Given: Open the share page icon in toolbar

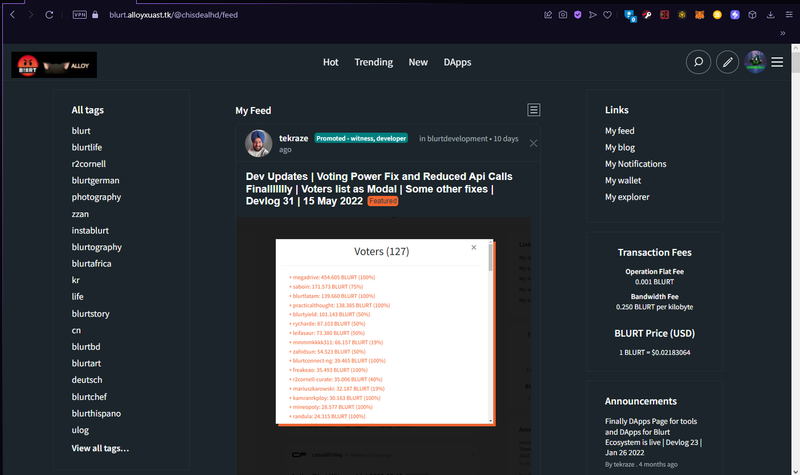Looking at the screenshot, I should pyautogui.click(x=548, y=15).
